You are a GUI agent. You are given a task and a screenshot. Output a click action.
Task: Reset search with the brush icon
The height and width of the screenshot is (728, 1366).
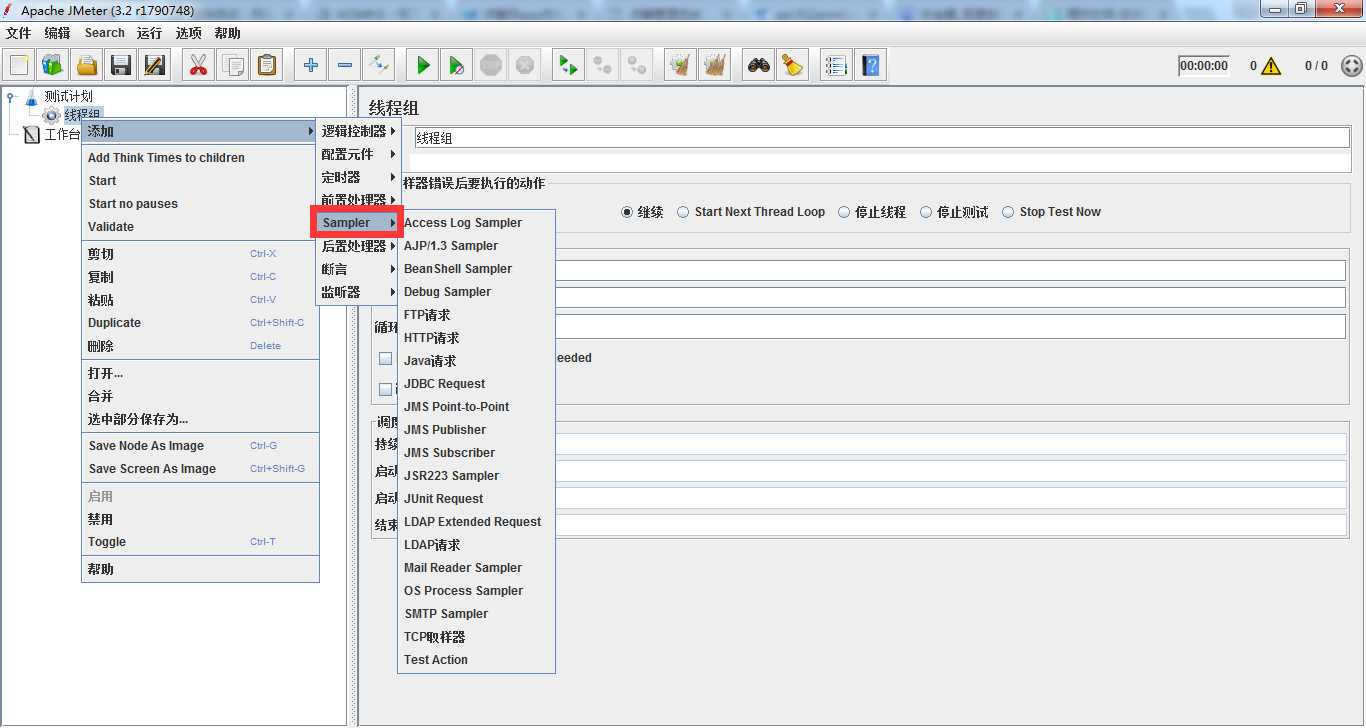[793, 66]
